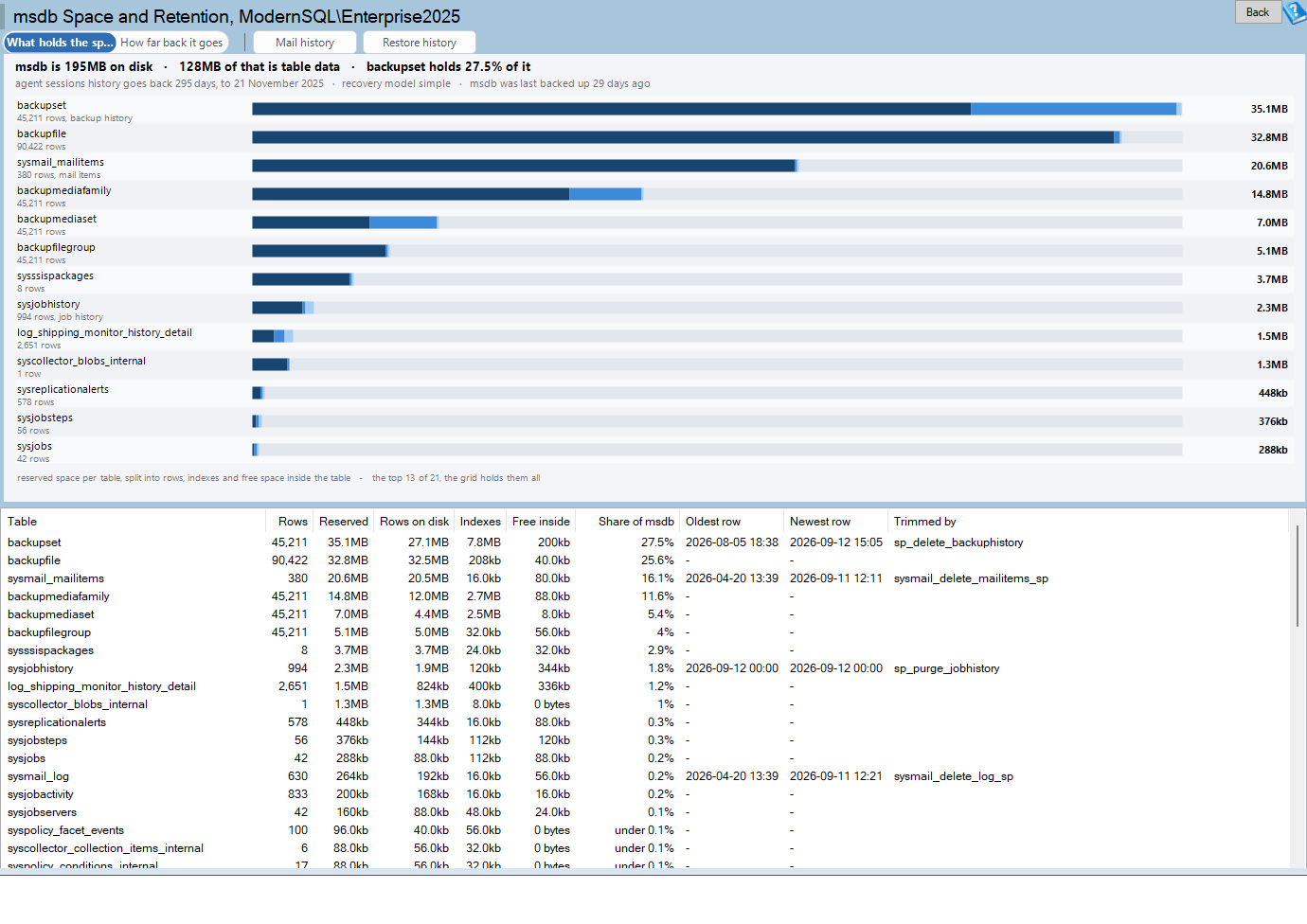Click the backupmediafamily chart bar
Image resolution: width=1307 pixels, height=924 pixels.
[447, 194]
